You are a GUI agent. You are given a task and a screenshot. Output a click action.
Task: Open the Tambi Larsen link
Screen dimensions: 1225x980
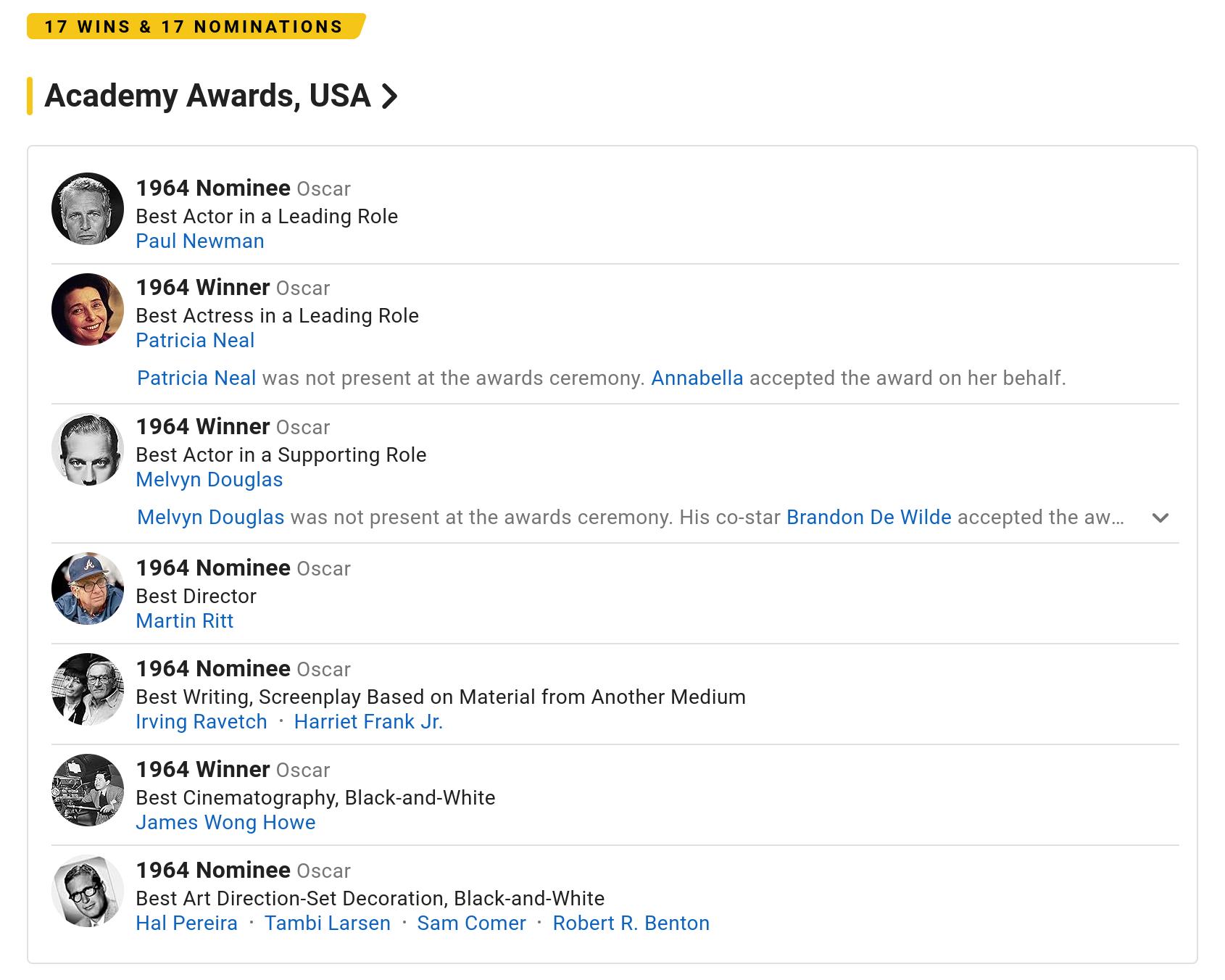327,923
